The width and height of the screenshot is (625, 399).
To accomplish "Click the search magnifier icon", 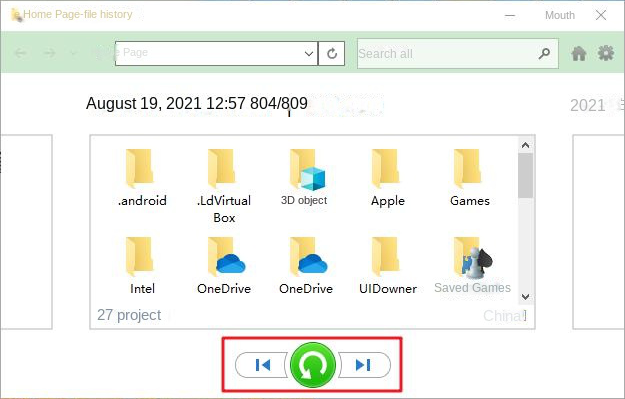I will pos(544,53).
